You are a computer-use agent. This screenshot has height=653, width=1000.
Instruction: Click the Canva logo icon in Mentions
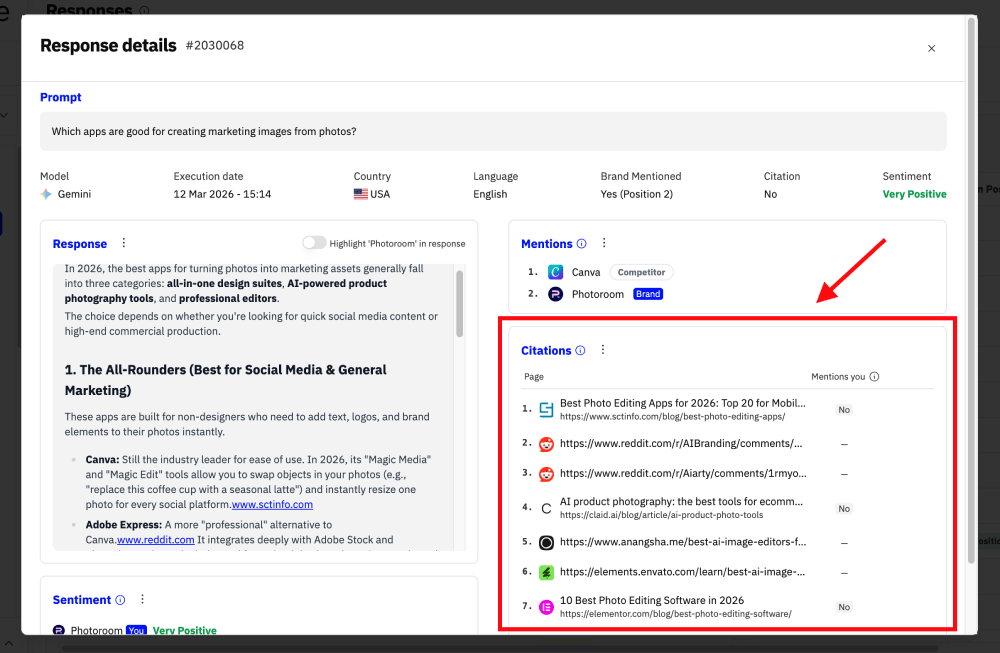pos(556,272)
